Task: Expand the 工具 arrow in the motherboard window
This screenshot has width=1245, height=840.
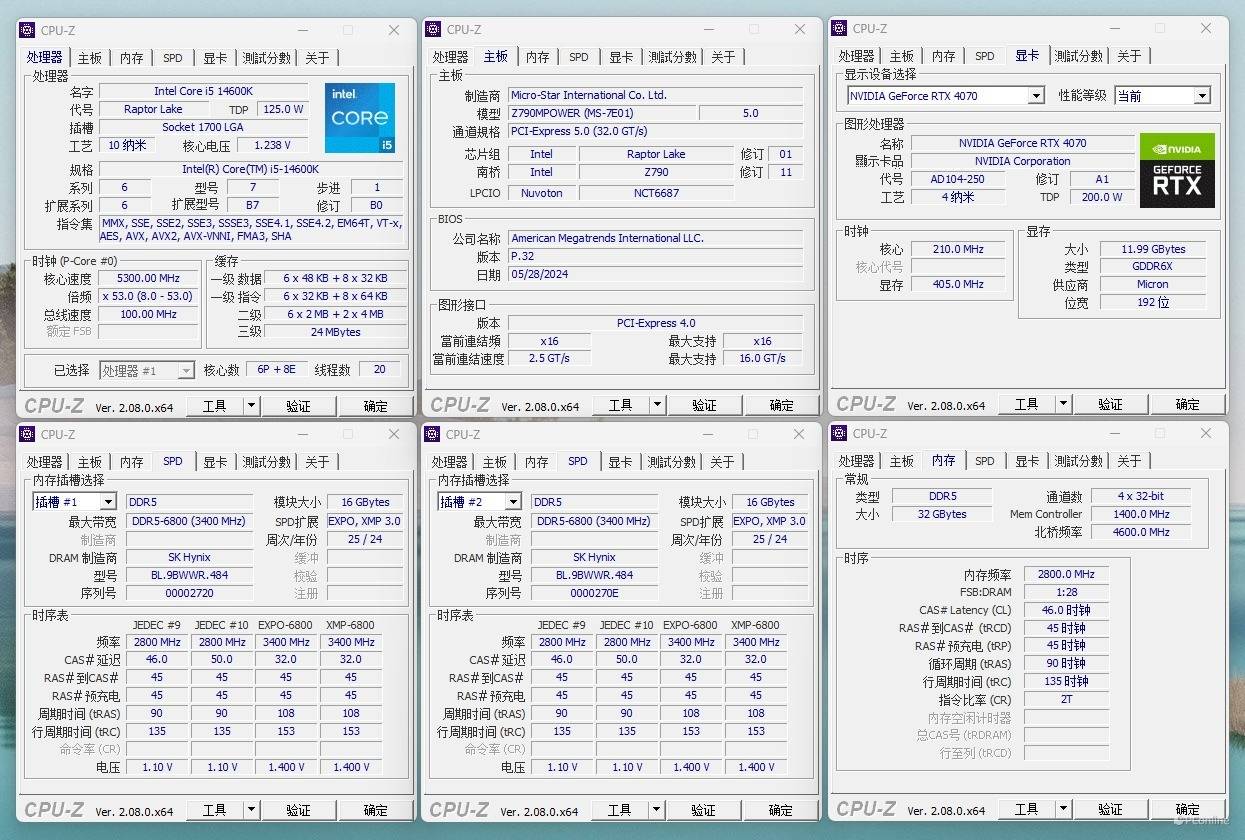Action: tap(657, 405)
